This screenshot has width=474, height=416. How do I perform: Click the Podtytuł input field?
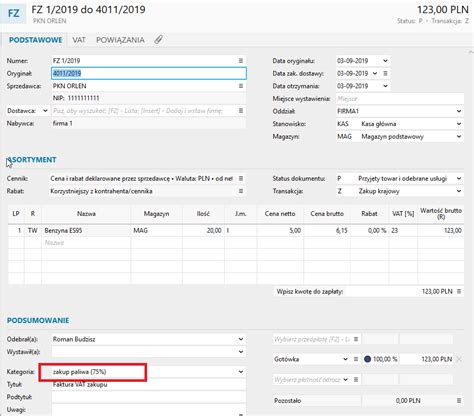[149, 397]
